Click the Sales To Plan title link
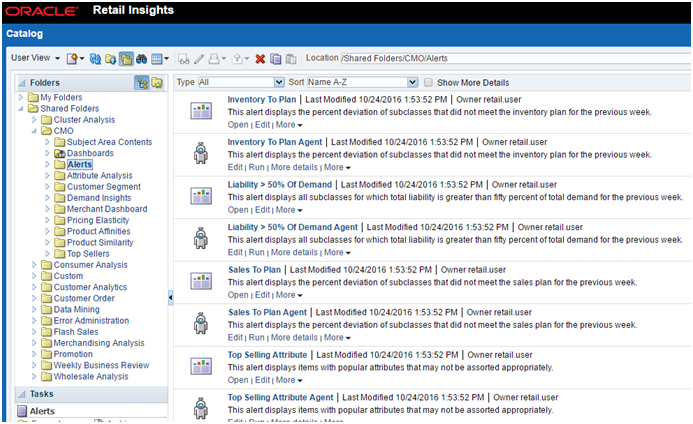Image resolution: width=693 pixels, height=424 pixels. (x=254, y=270)
